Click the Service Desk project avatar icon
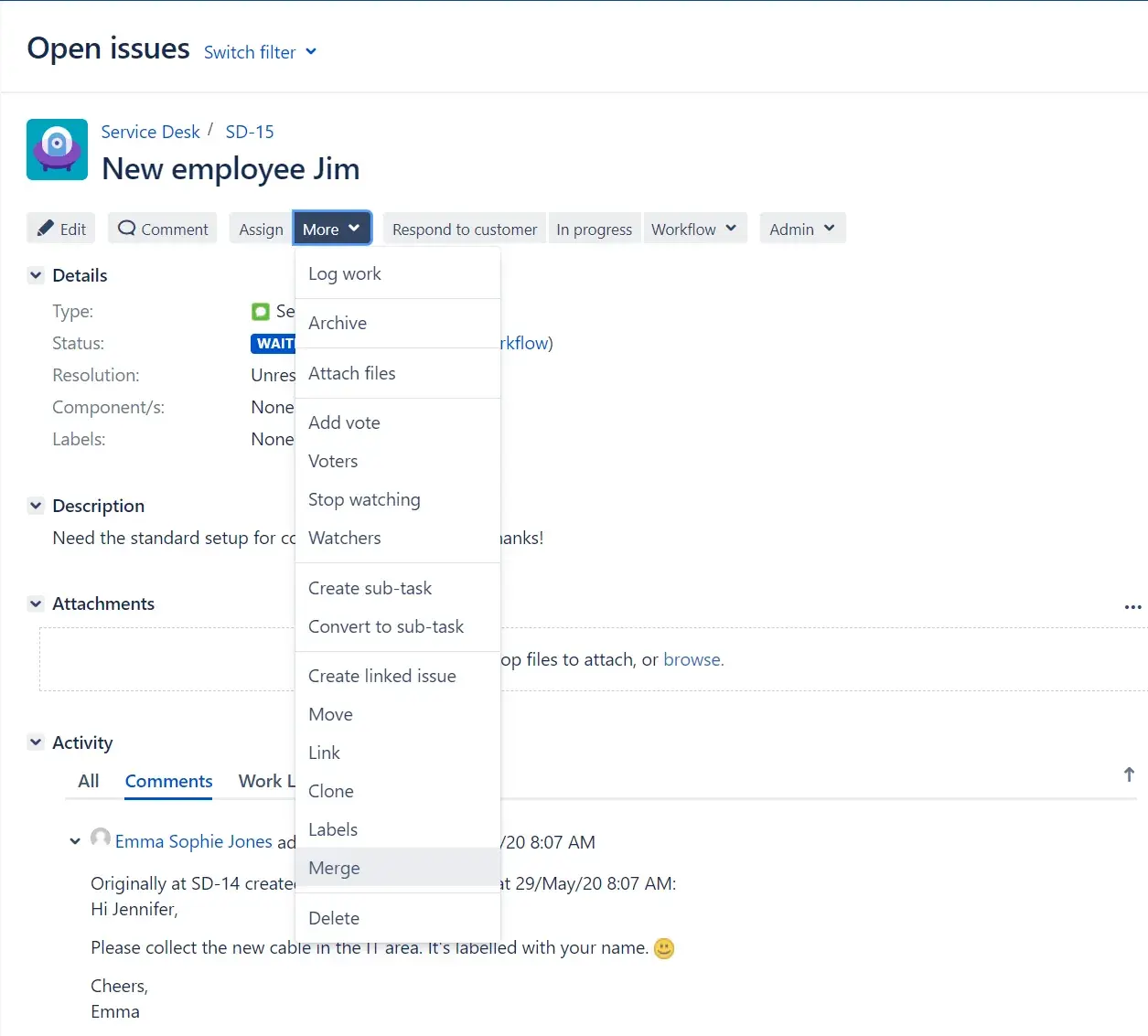 (58, 150)
